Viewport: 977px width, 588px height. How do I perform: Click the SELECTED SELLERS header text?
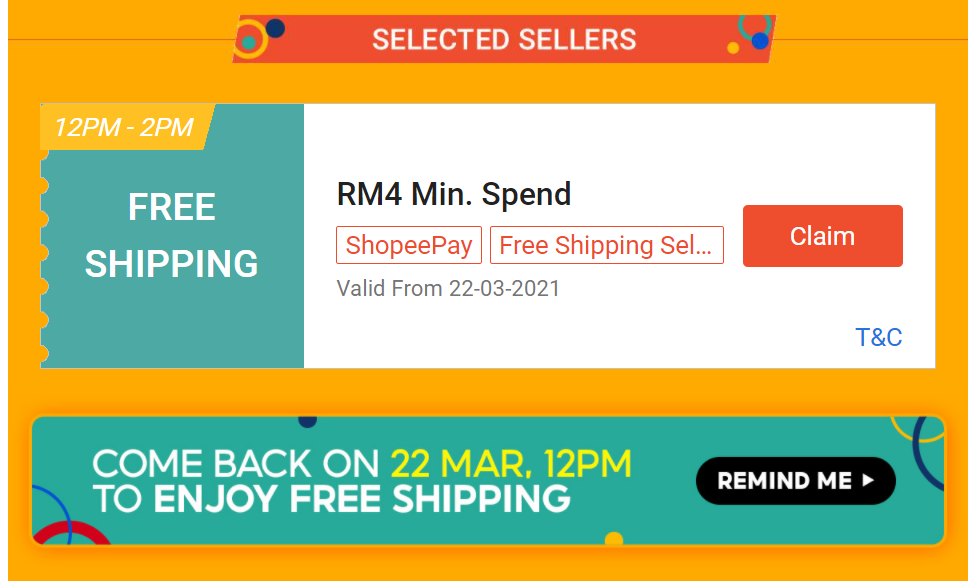[x=504, y=40]
